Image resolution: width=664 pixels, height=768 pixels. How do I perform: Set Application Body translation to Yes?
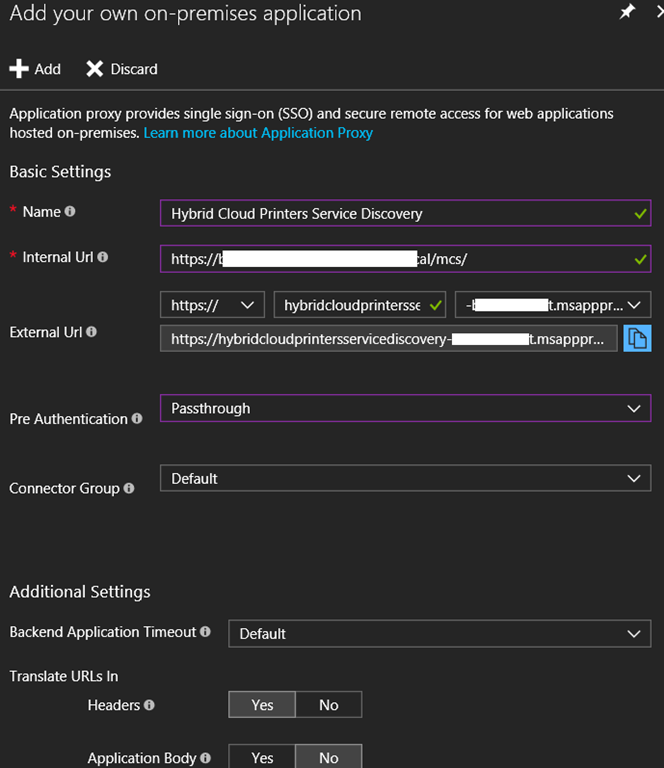(x=262, y=757)
